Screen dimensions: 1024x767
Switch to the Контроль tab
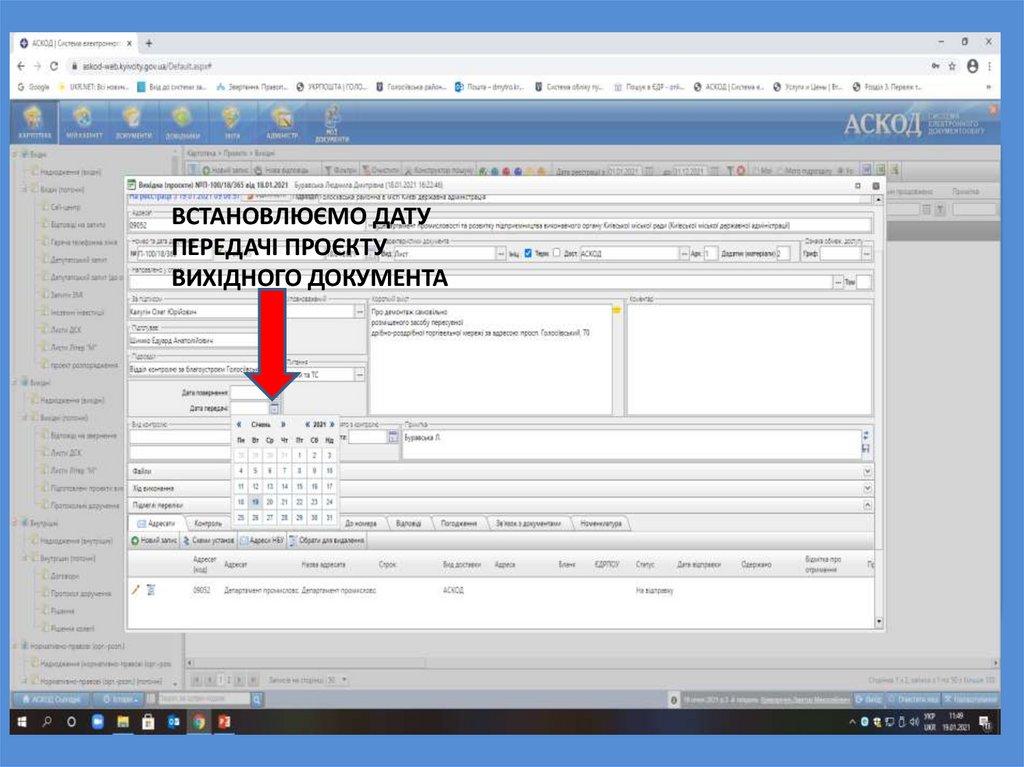208,523
